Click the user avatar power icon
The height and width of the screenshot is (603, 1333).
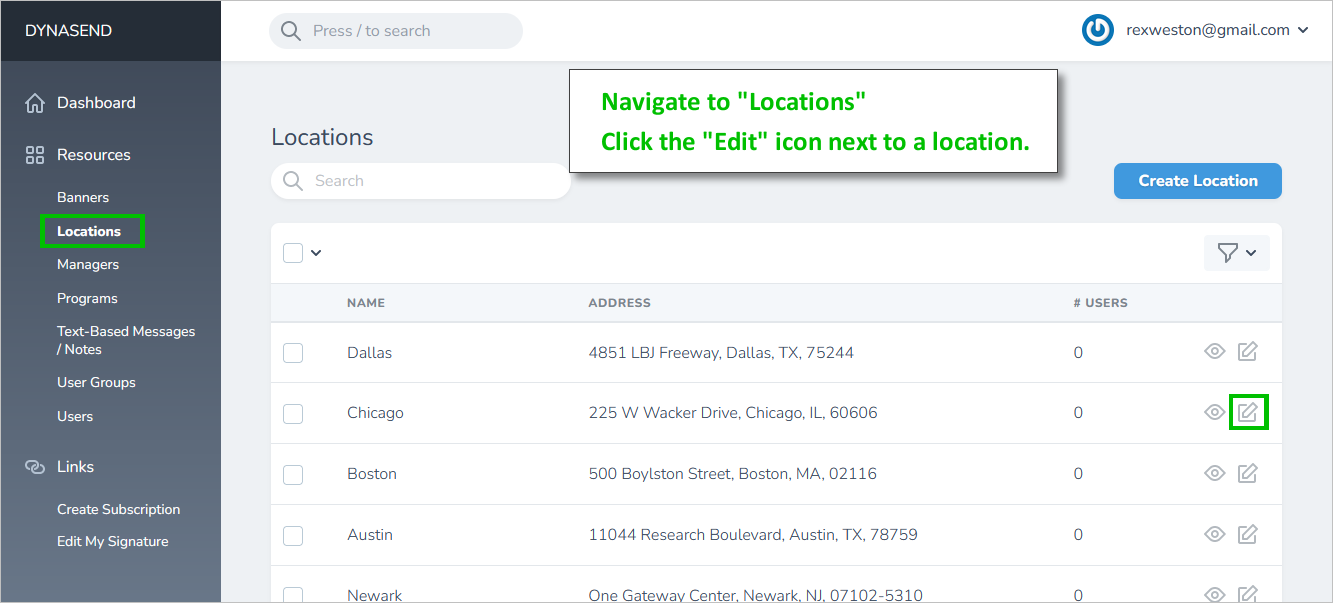click(x=1098, y=30)
